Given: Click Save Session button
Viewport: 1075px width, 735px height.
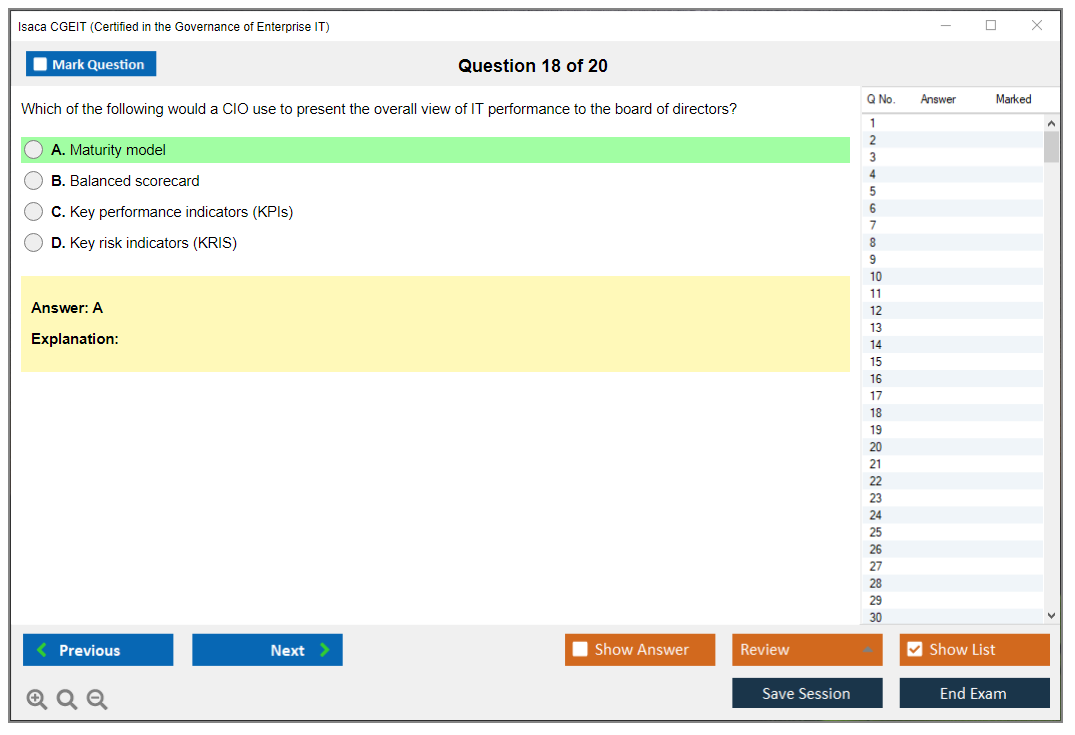Looking at the screenshot, I should [x=807, y=693].
